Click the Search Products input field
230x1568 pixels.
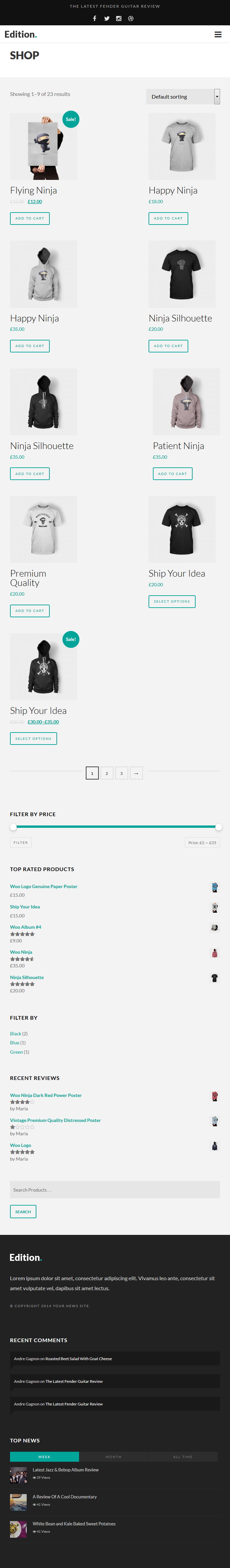click(115, 1190)
